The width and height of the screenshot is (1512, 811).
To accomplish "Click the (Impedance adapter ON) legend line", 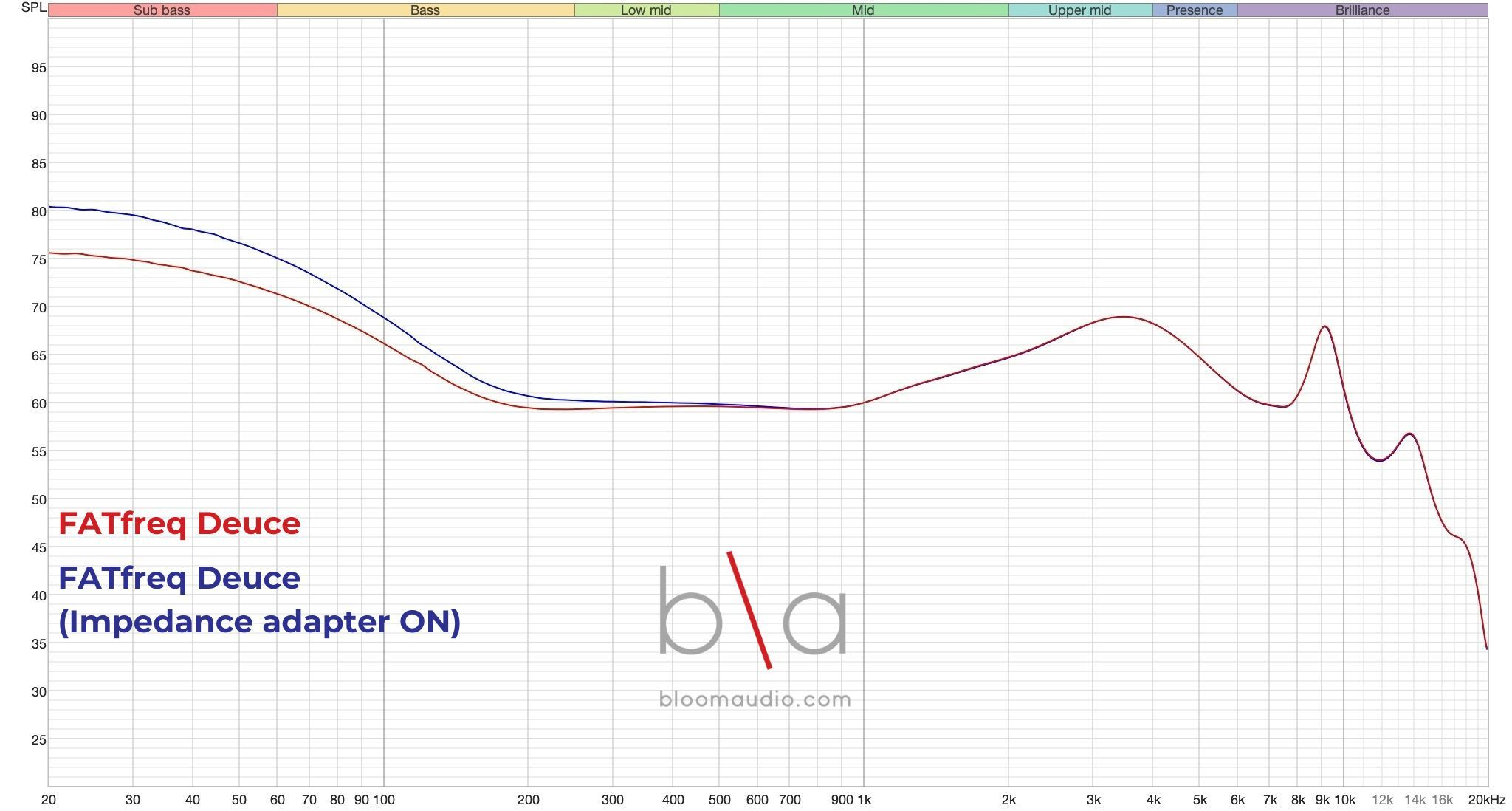I will 259,622.
